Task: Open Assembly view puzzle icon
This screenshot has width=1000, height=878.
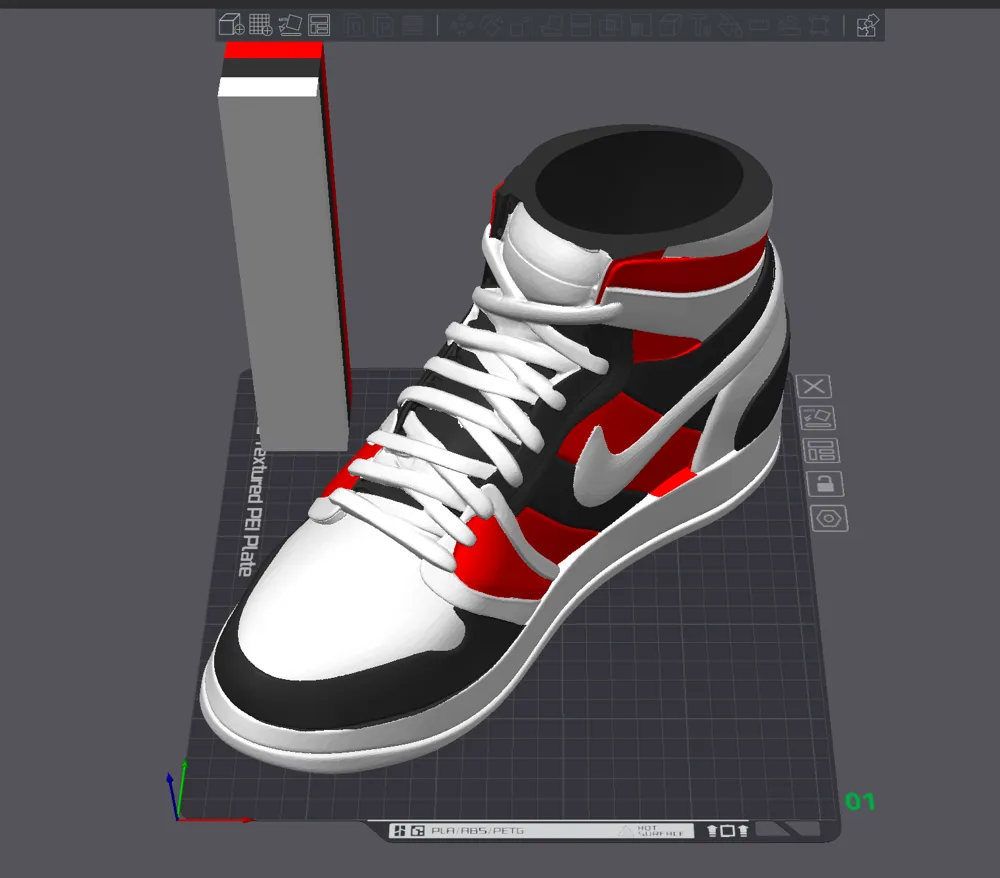Action: 867,26
